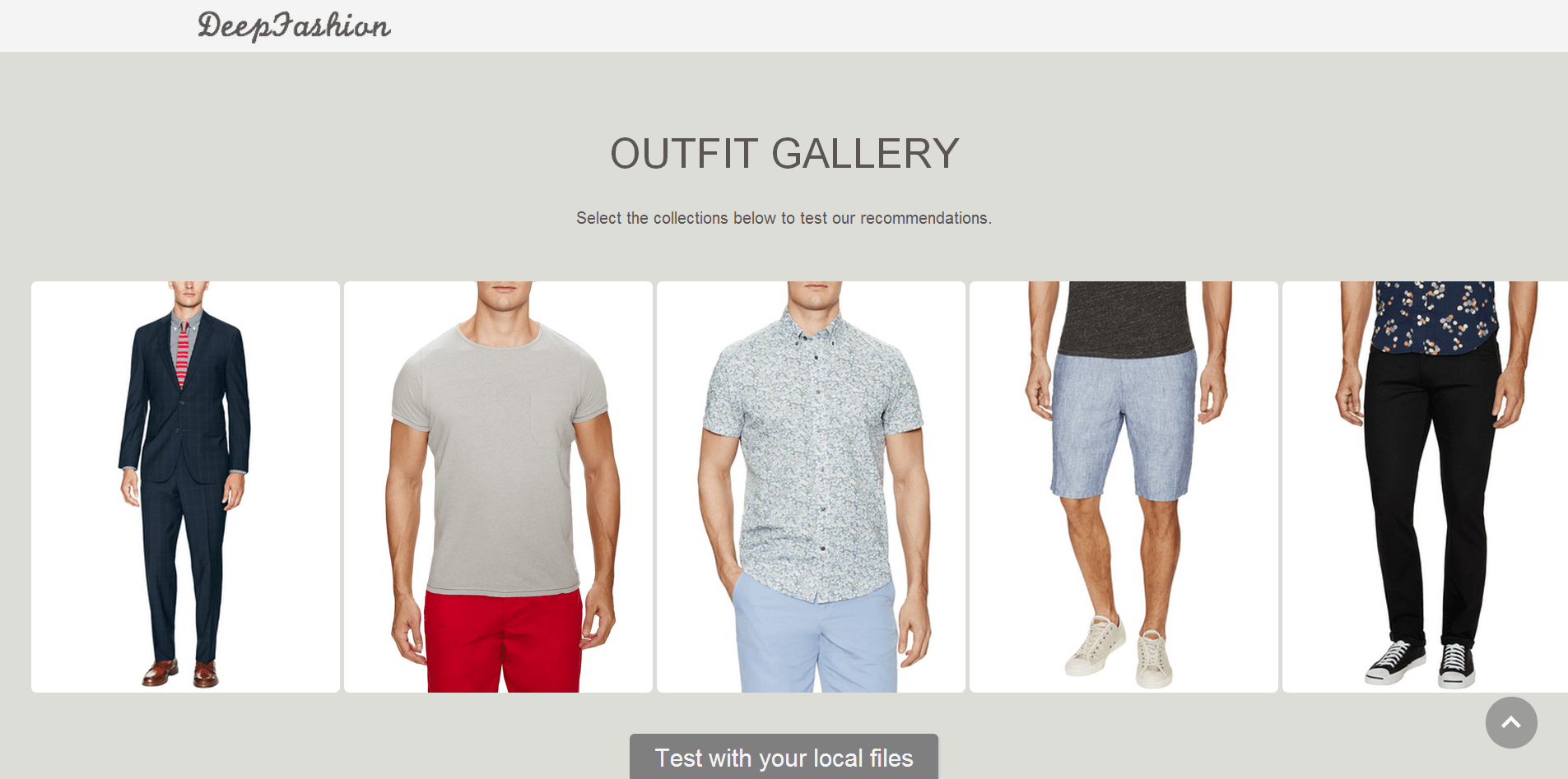
Task: Click the red shorts in the second outfit
Action: click(504, 640)
